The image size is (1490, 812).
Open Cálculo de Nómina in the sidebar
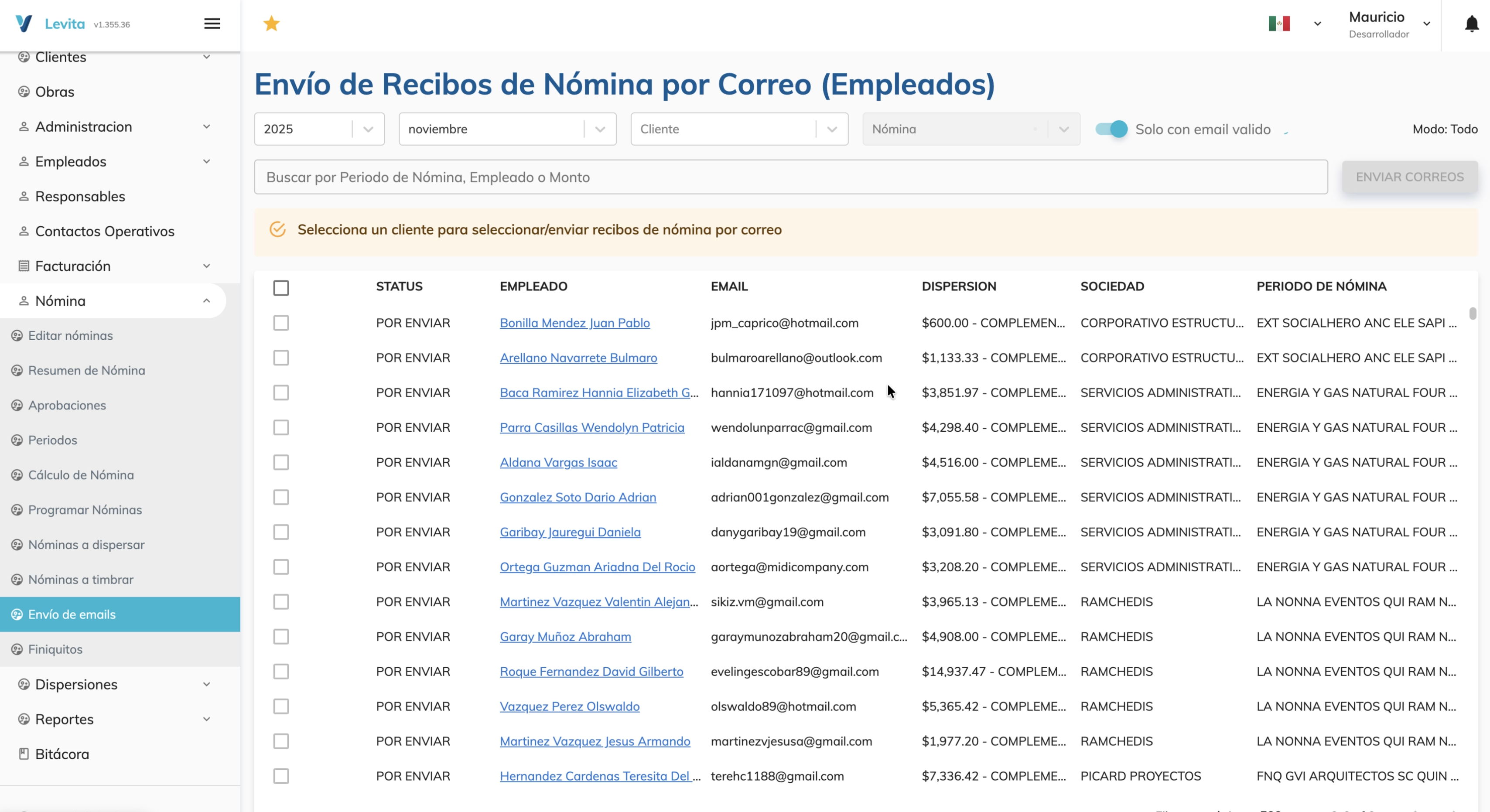17,475
